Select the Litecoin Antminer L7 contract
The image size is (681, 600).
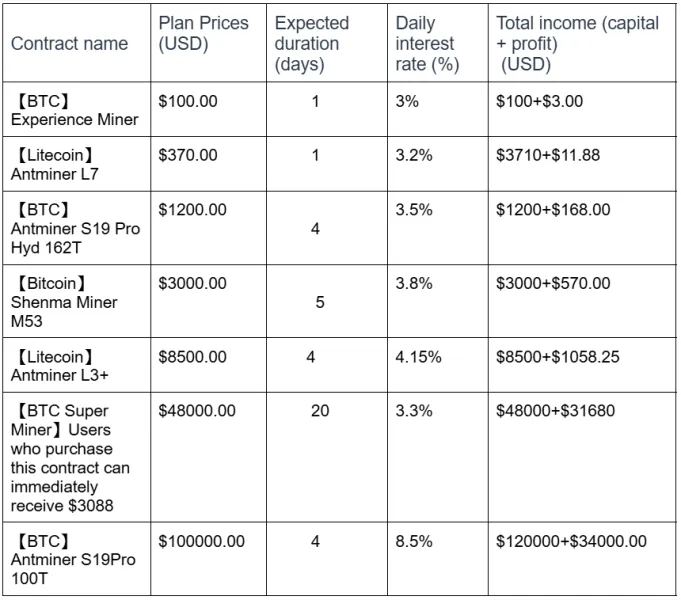pyautogui.click(x=54, y=164)
